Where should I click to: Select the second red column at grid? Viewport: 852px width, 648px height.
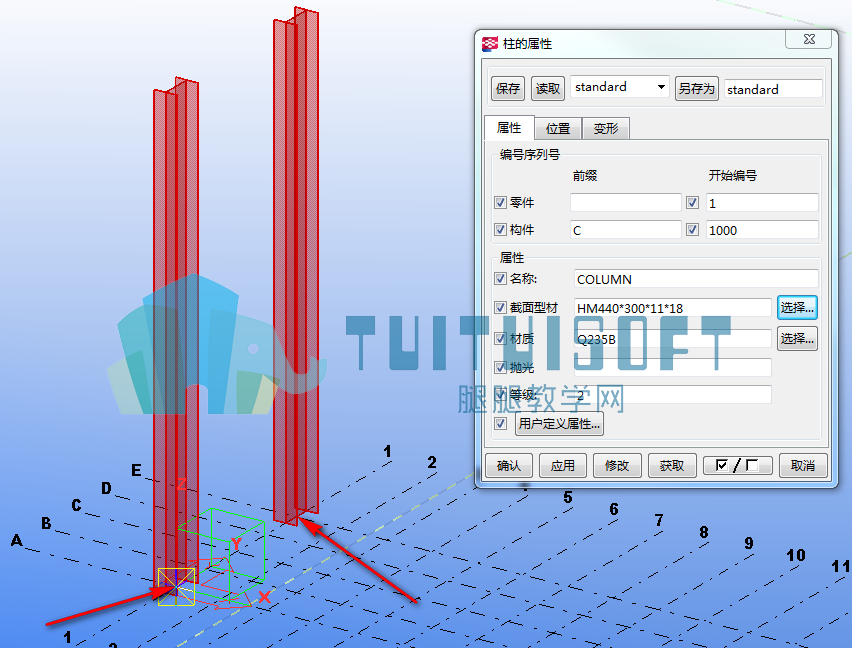pyautogui.click(x=297, y=266)
